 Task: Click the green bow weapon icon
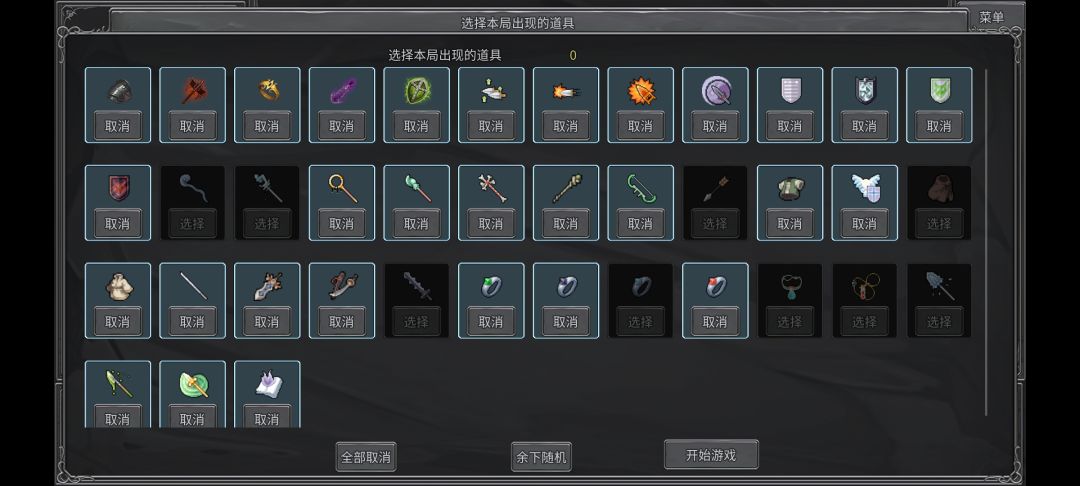641,188
